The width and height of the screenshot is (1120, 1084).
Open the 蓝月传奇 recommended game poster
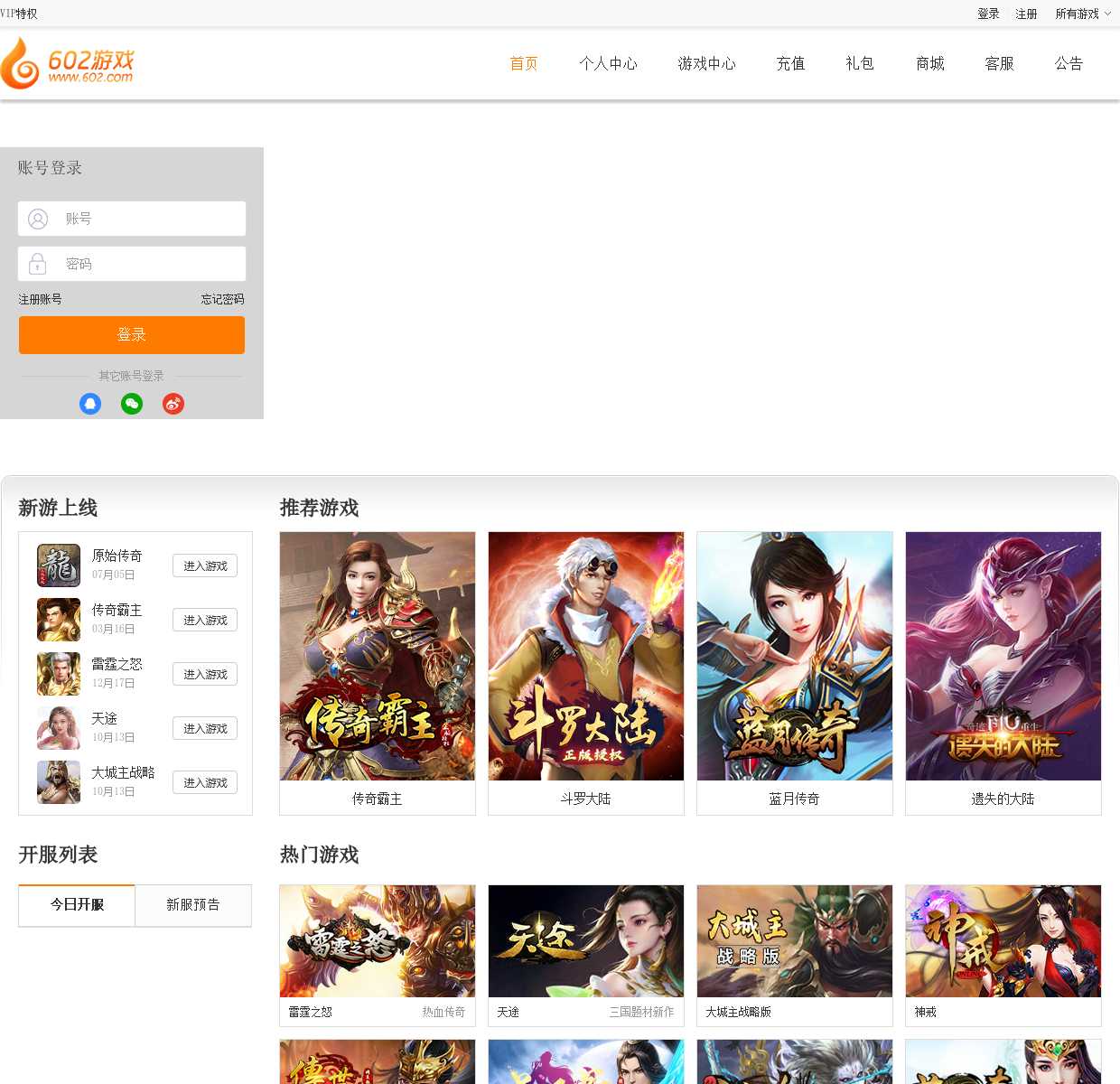(795, 656)
